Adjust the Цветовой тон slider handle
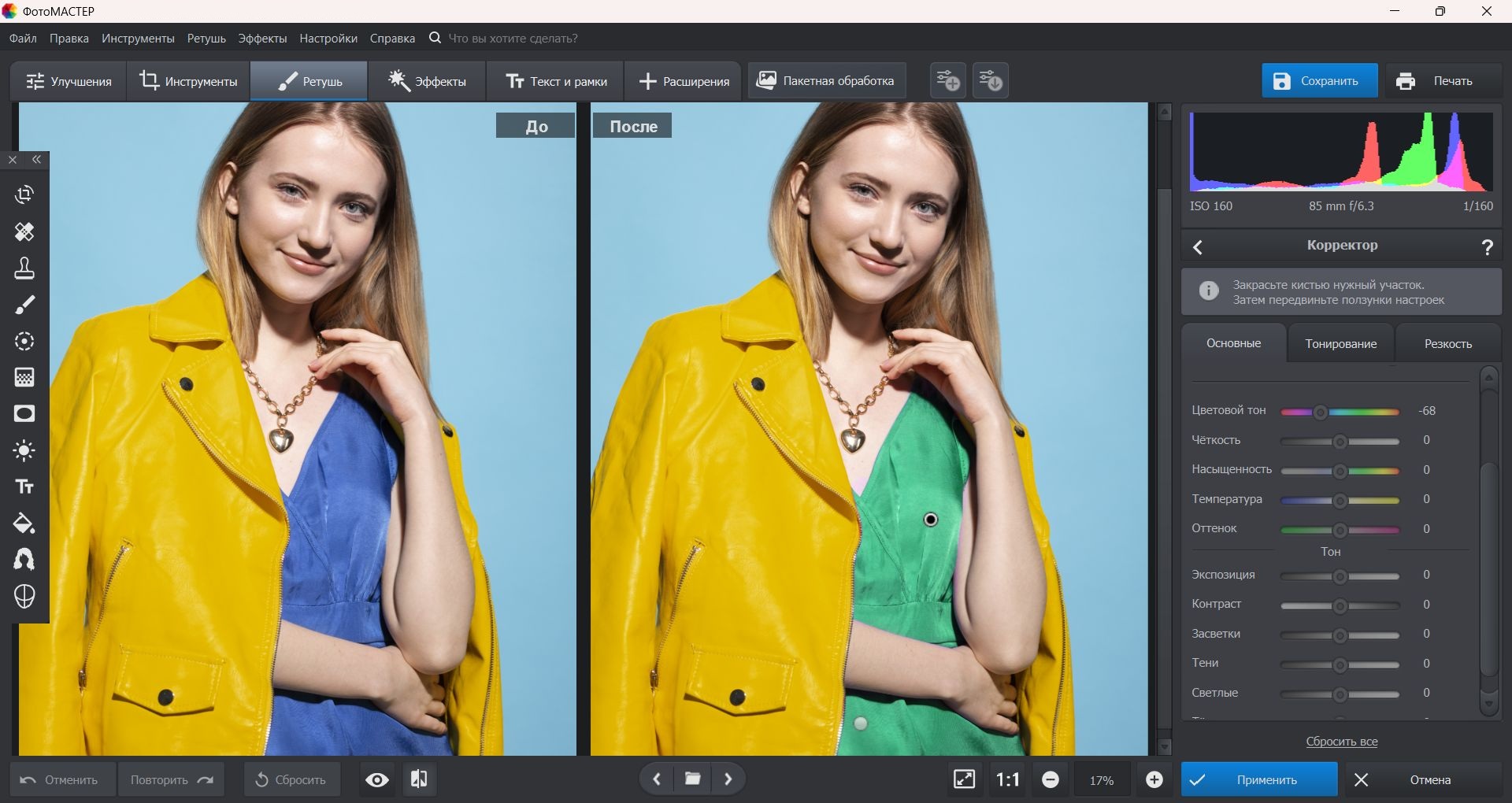The image size is (1512, 803). click(1321, 412)
